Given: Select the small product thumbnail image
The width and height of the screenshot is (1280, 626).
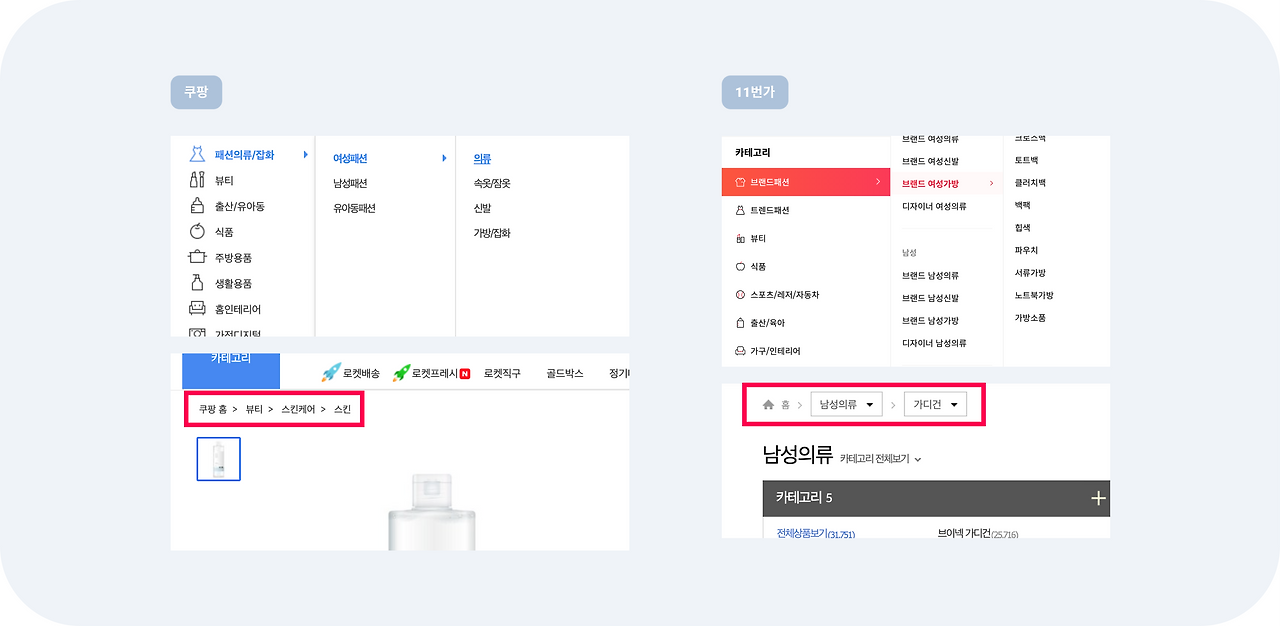Looking at the screenshot, I should point(218,459).
